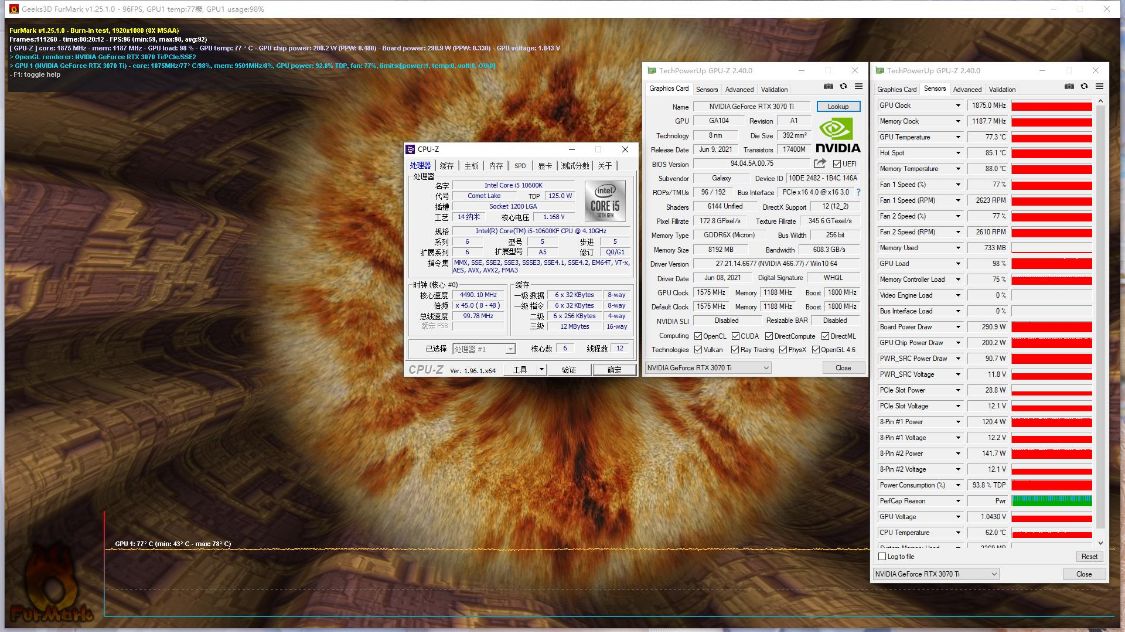Open the 内存 (Memory) tab in CPU-Z
The image size is (1125, 632).
[x=496, y=166]
